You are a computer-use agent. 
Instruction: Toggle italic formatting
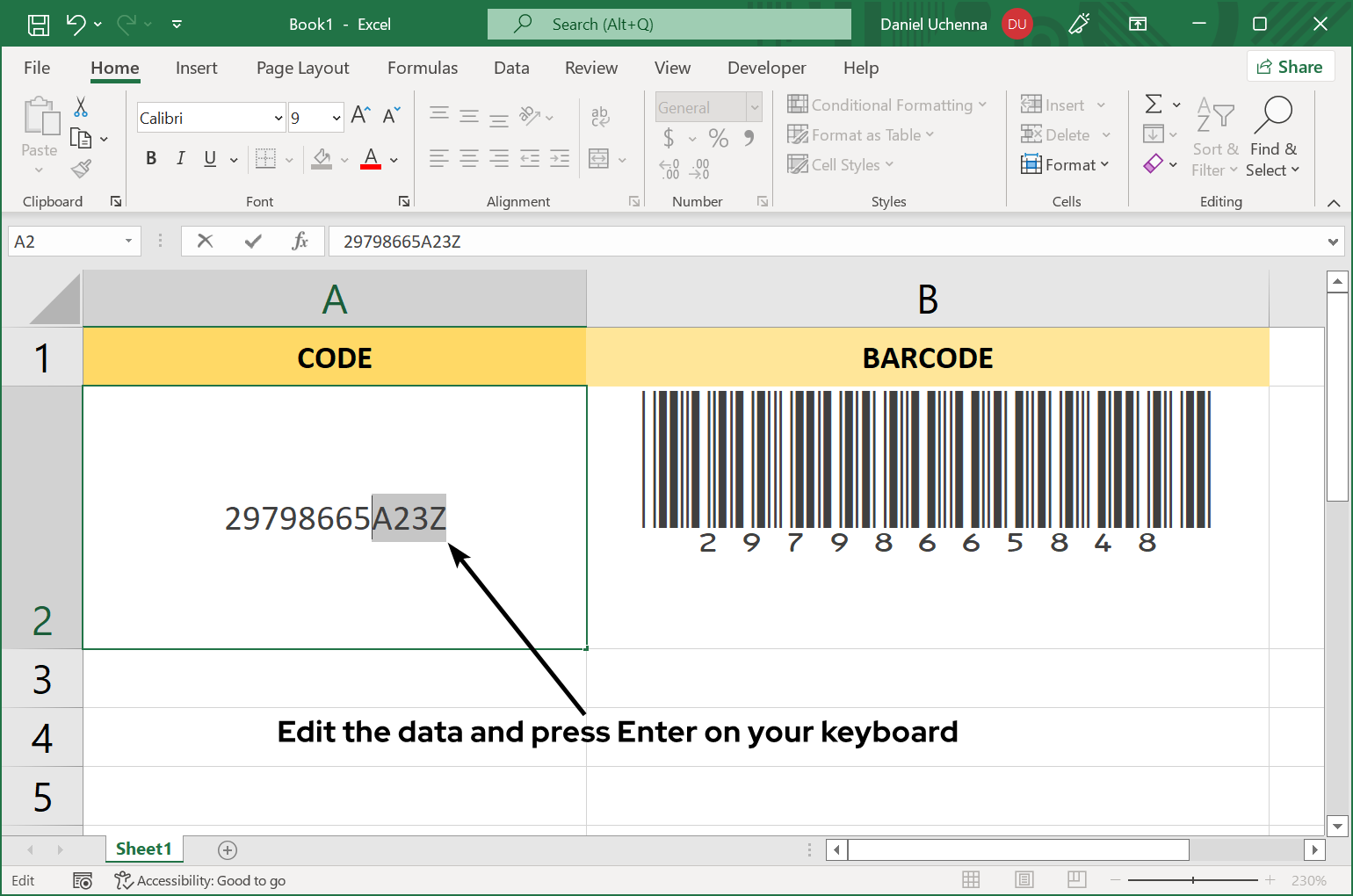click(x=180, y=158)
